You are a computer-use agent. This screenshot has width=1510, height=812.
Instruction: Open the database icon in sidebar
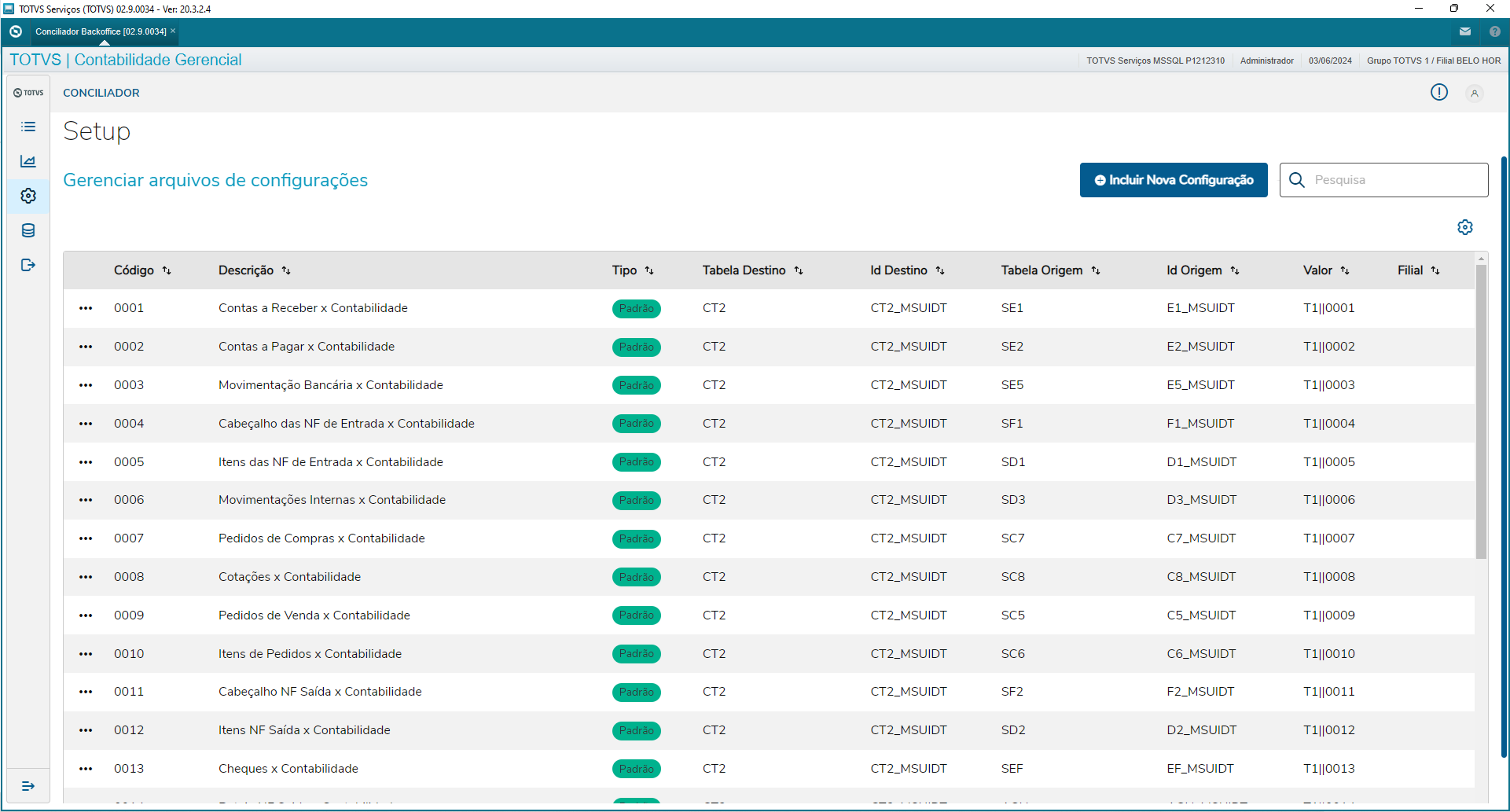[28, 230]
